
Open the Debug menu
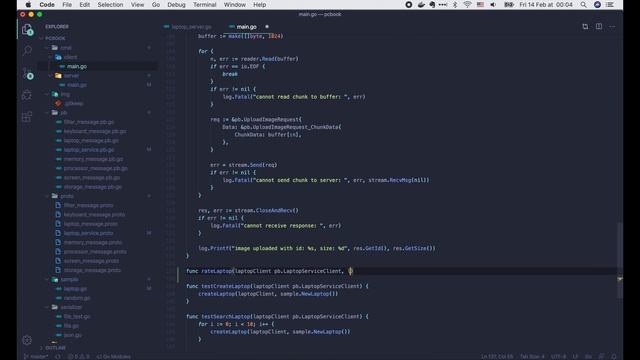176,4
